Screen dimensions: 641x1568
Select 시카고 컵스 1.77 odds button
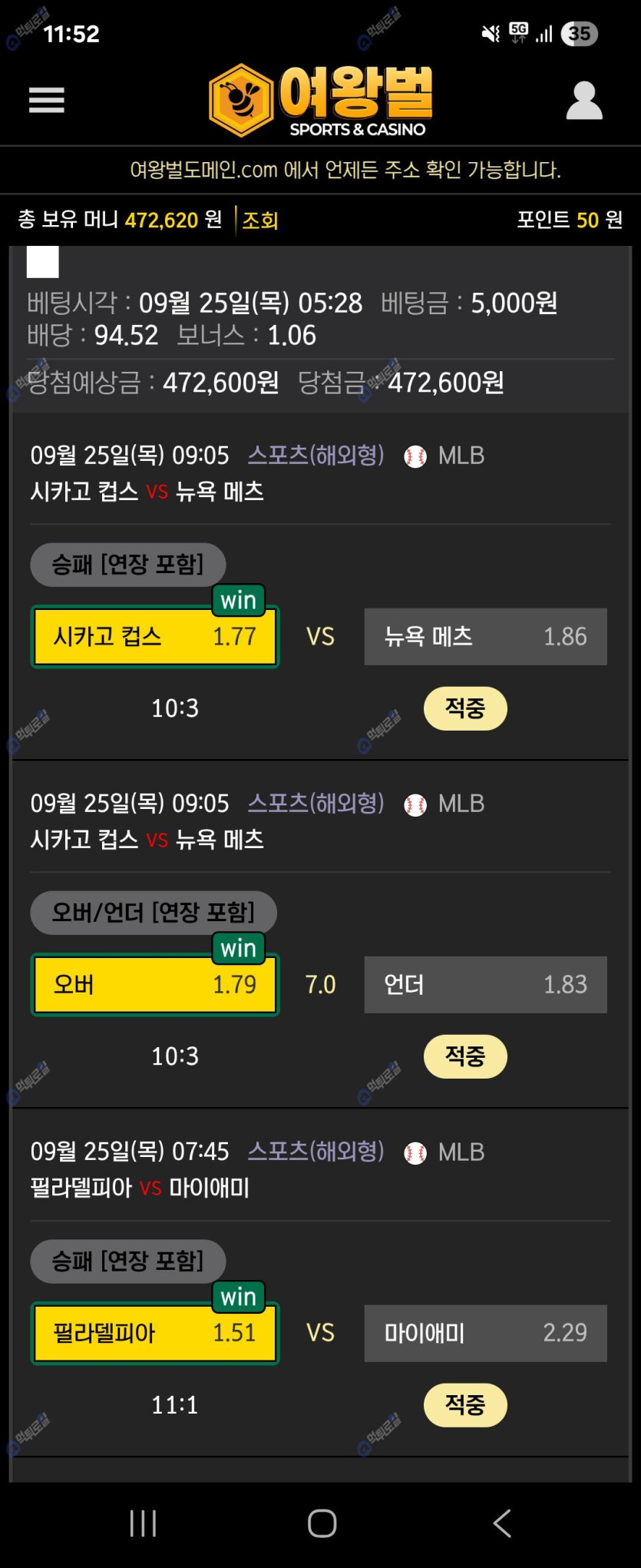point(155,637)
